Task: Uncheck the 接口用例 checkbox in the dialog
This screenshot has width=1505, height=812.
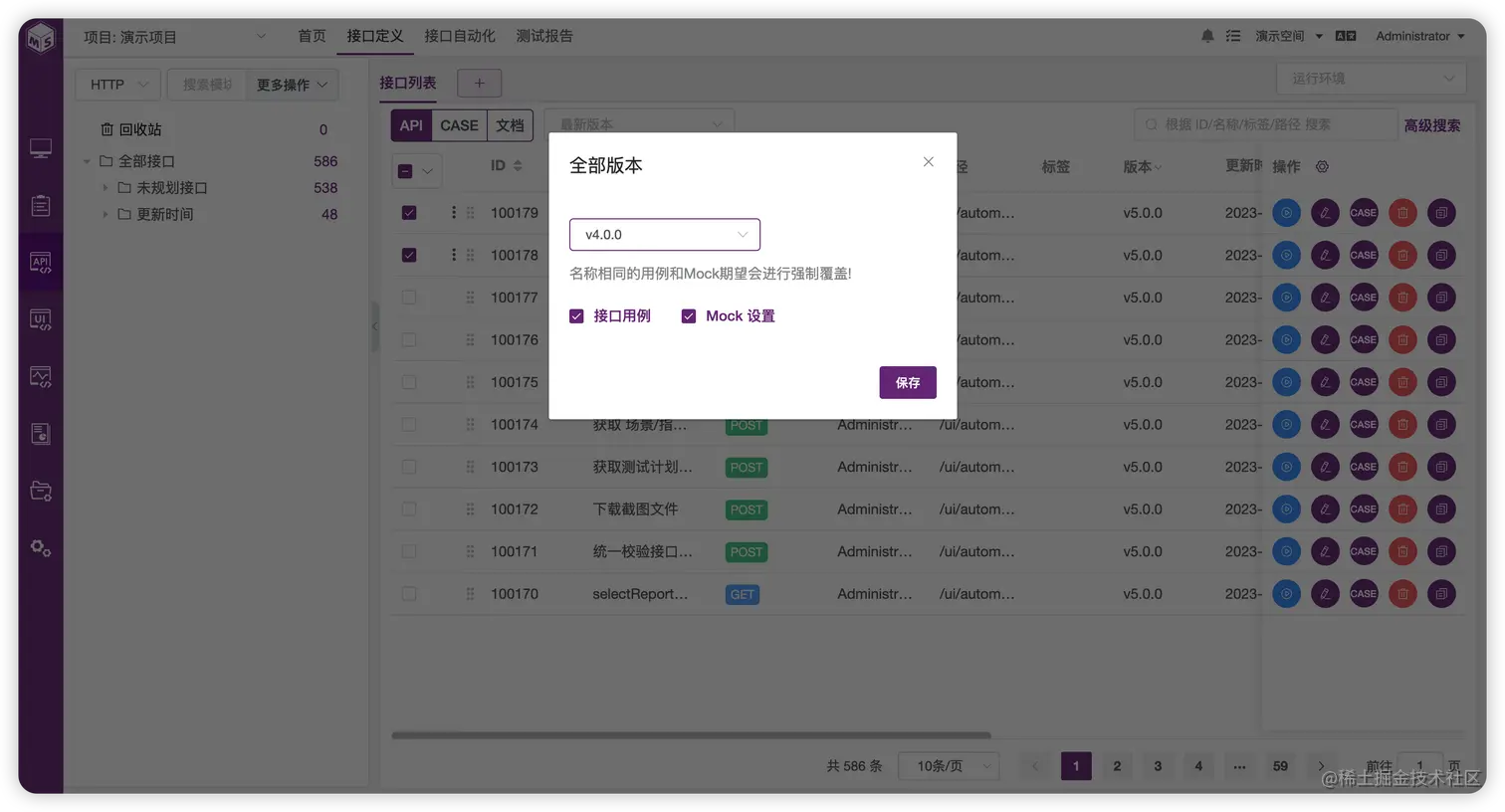Action: click(x=576, y=315)
